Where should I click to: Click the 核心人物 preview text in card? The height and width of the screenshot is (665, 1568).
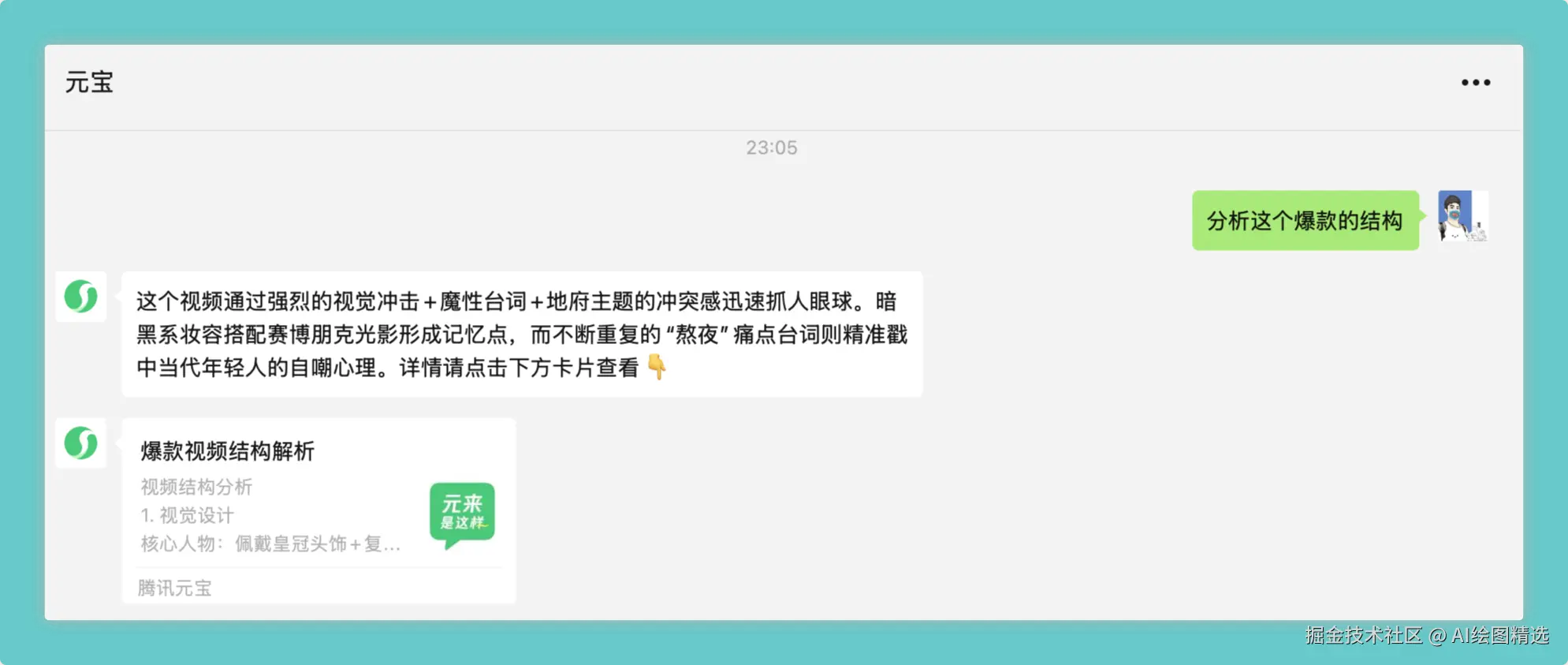(270, 544)
